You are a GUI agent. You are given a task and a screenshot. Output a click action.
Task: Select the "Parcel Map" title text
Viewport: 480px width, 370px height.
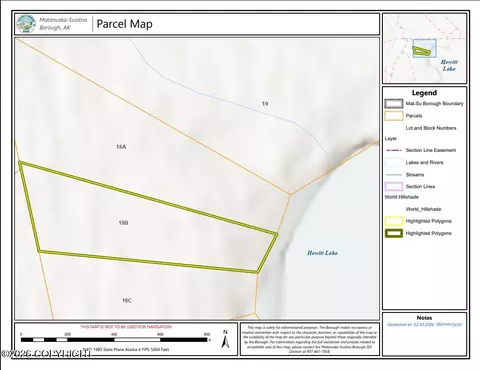tap(124, 24)
